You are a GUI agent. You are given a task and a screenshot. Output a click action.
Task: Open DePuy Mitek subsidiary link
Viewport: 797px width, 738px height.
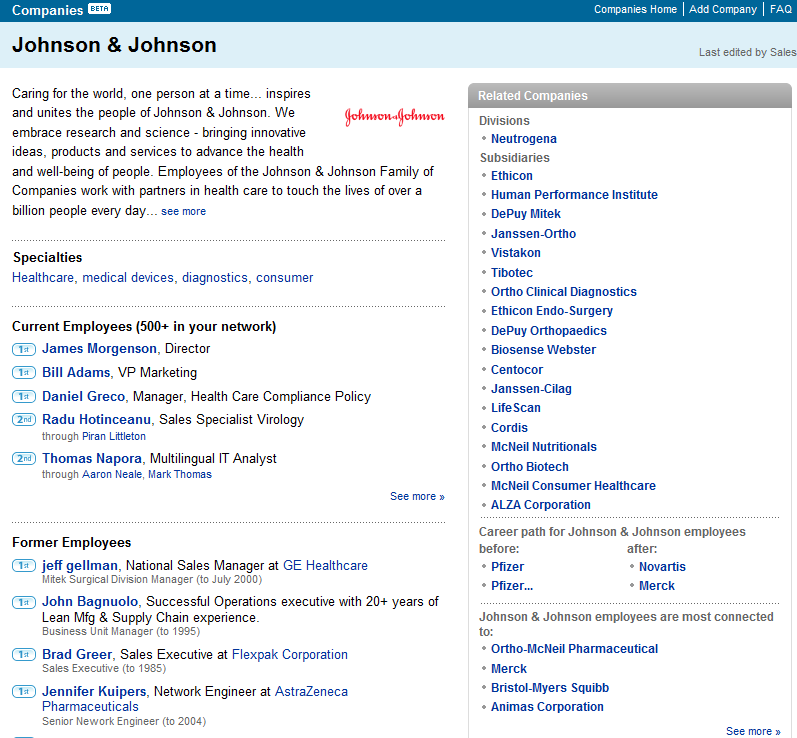pos(526,214)
